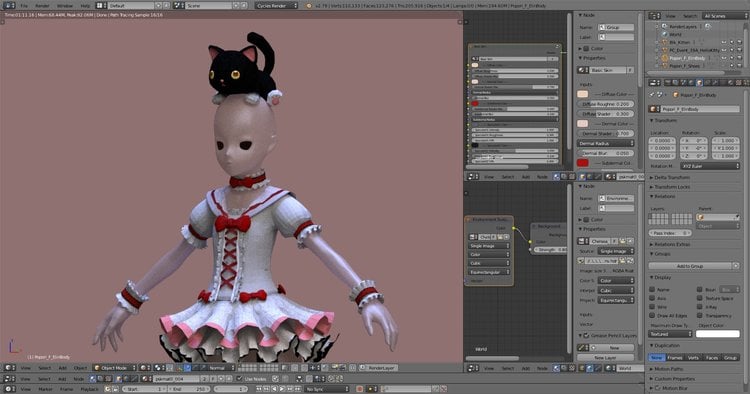Click the node editor type icon bottom left
Screen dimensions: 750x394
click(9, 378)
